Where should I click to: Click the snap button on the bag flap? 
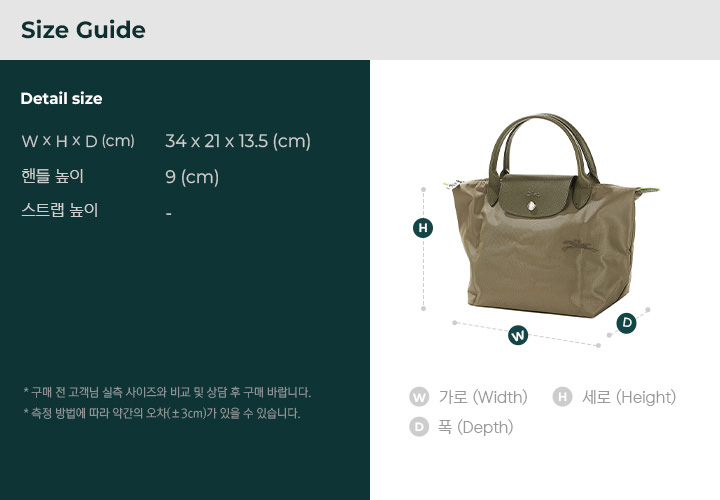pos(531,206)
